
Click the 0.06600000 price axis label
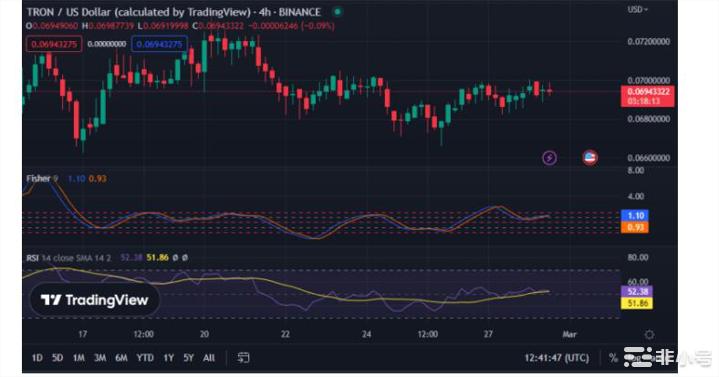pyautogui.click(x=648, y=158)
